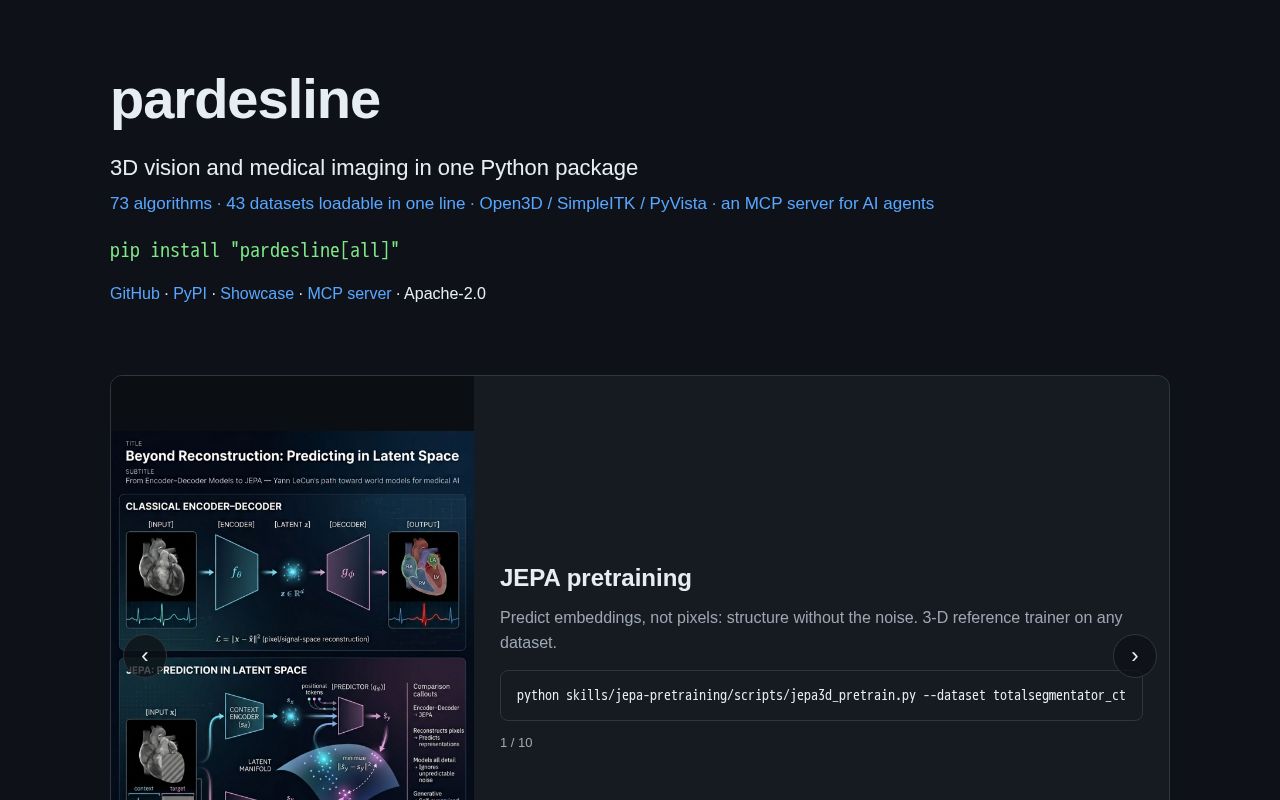The height and width of the screenshot is (800, 1280).
Task: Open the PyPI link
Action: point(190,293)
